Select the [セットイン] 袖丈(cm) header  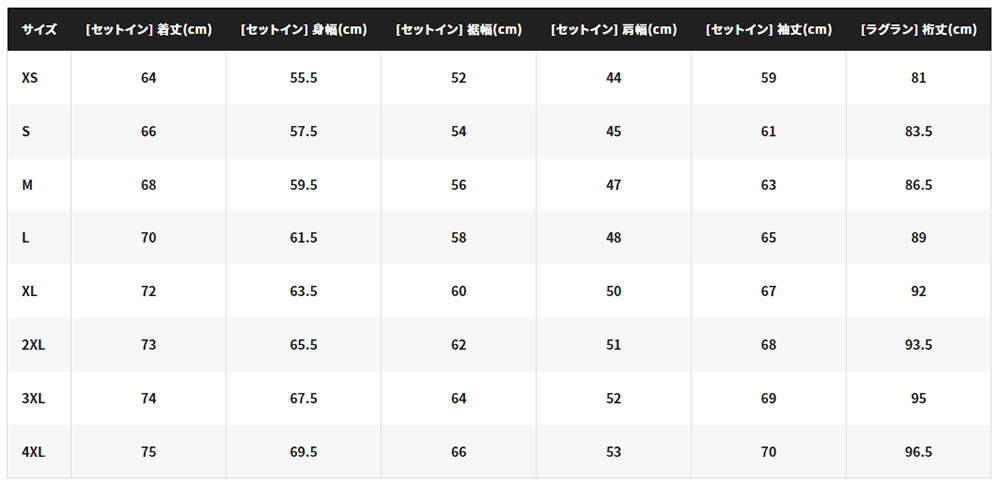click(x=769, y=29)
